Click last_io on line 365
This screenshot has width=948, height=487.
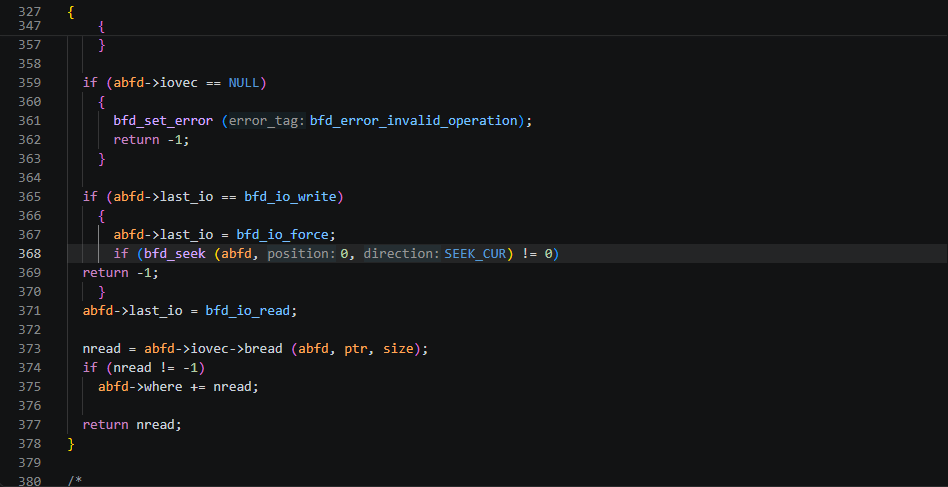pos(186,197)
